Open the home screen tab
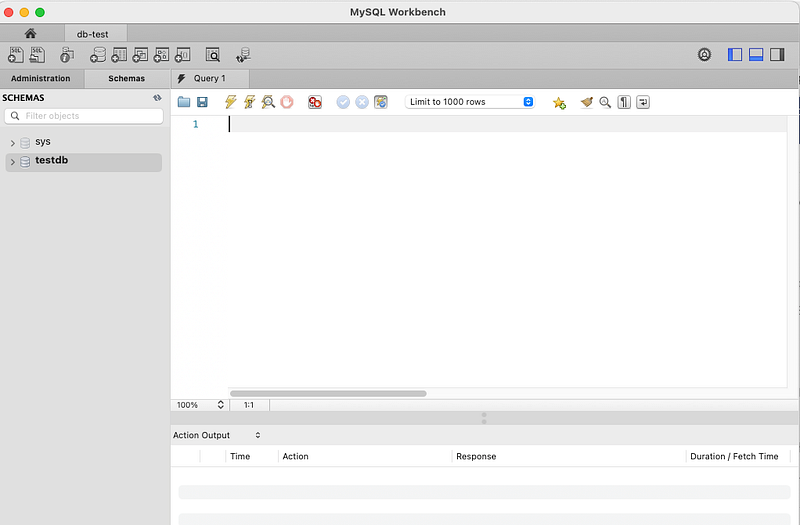800x525 pixels. 31,34
